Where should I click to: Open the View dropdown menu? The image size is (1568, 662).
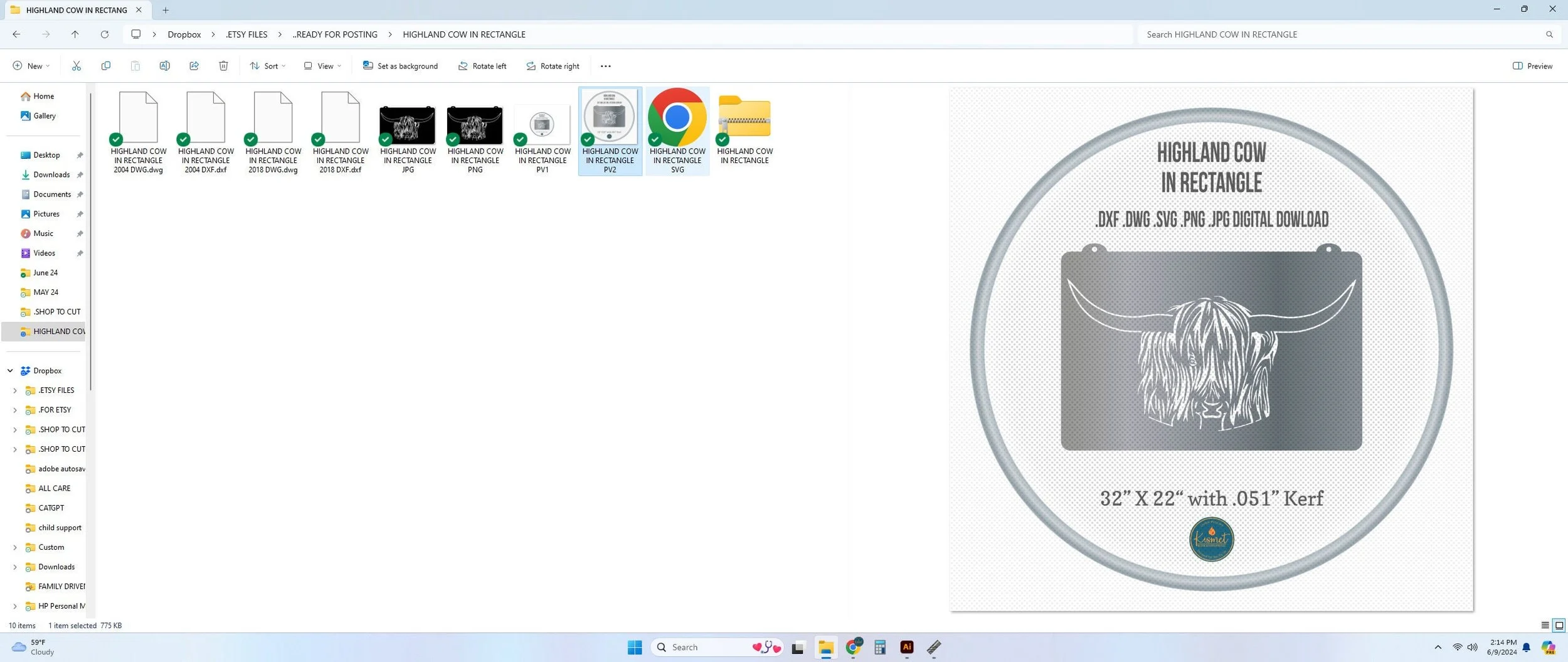[322, 66]
